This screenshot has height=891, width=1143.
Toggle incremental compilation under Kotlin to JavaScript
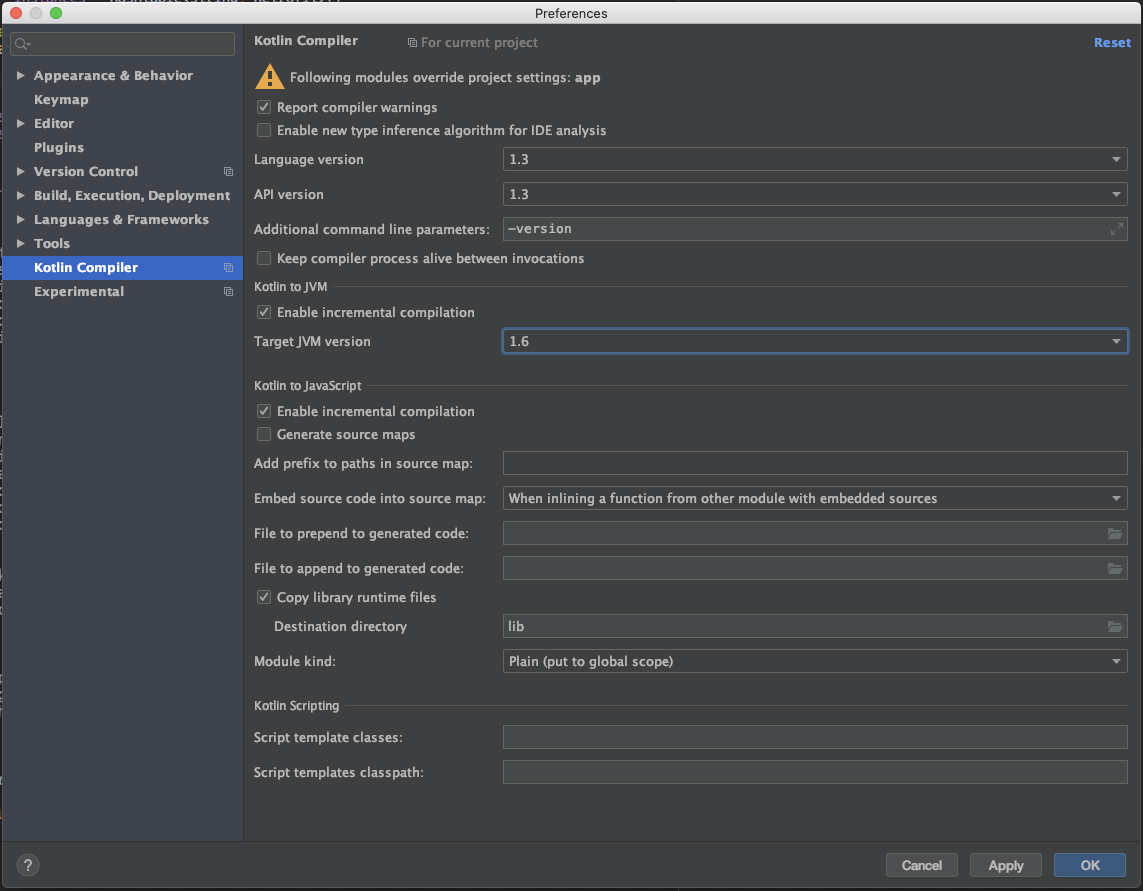tap(264, 411)
